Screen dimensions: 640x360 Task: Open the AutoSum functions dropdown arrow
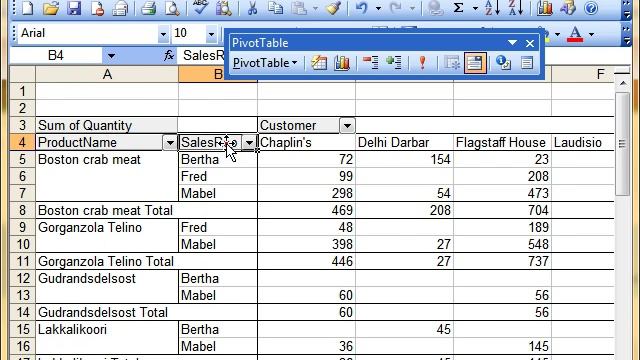coord(475,8)
